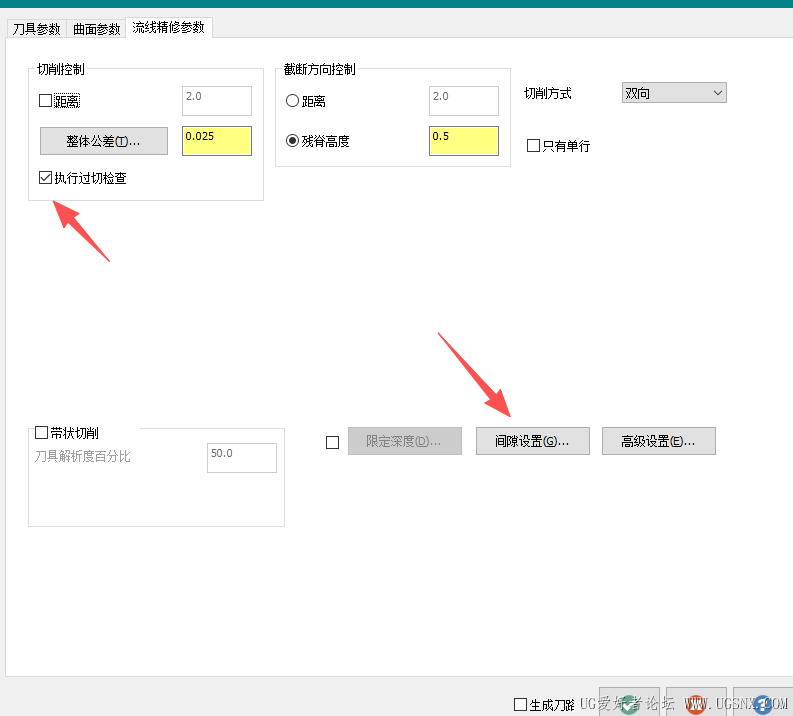793x716 pixels.
Task: Cancel dialog with red X icon
Action: point(696,703)
